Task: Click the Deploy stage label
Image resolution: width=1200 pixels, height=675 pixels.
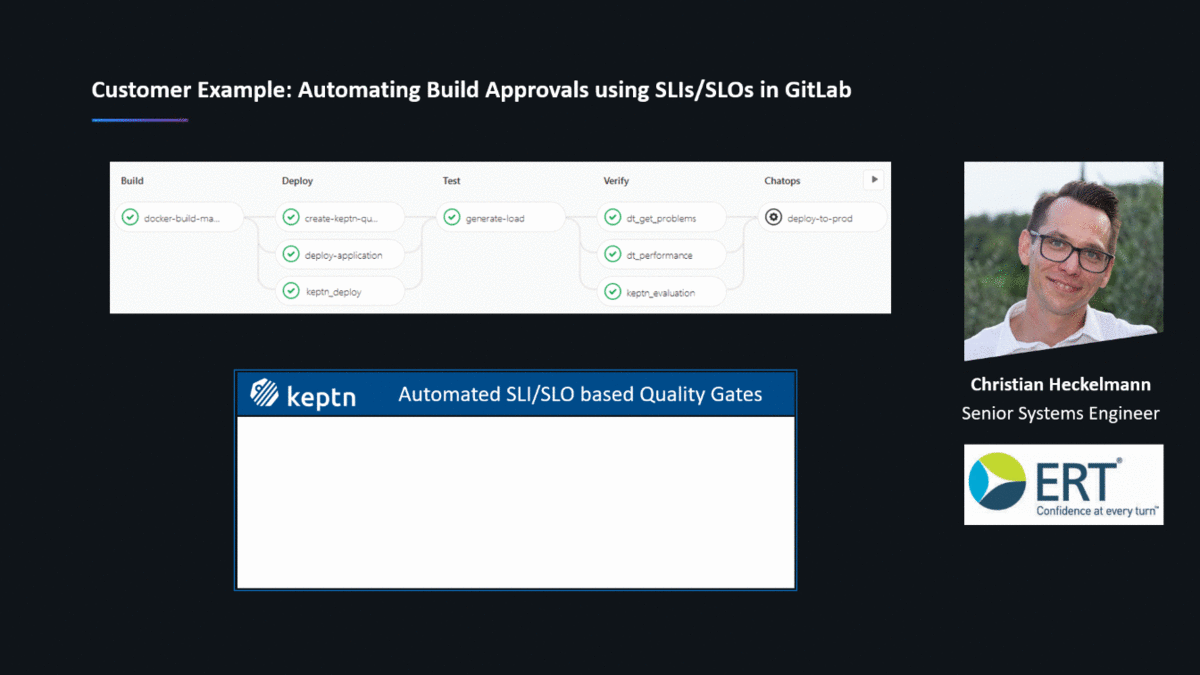Action: click(x=297, y=181)
